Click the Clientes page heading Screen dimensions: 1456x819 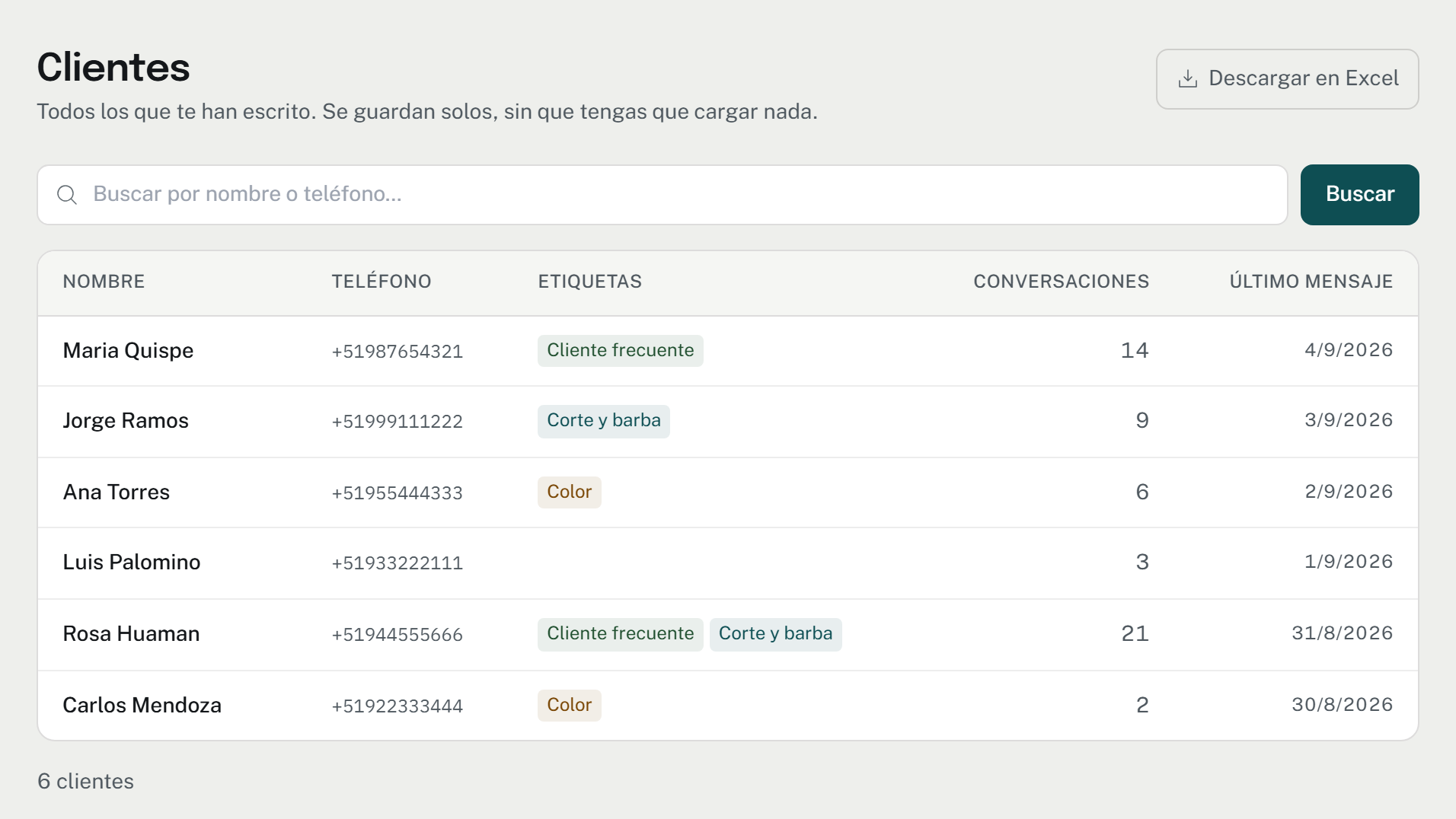tap(113, 67)
